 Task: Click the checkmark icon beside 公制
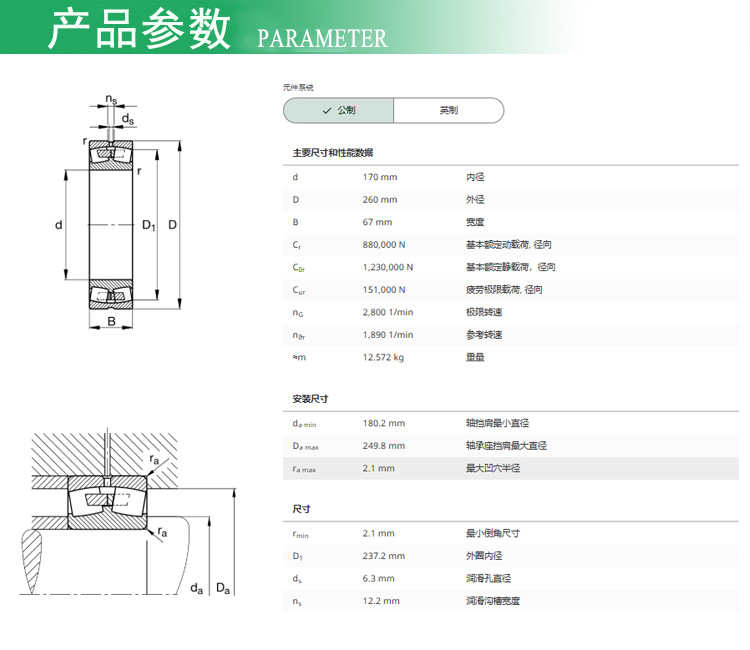tap(327, 111)
